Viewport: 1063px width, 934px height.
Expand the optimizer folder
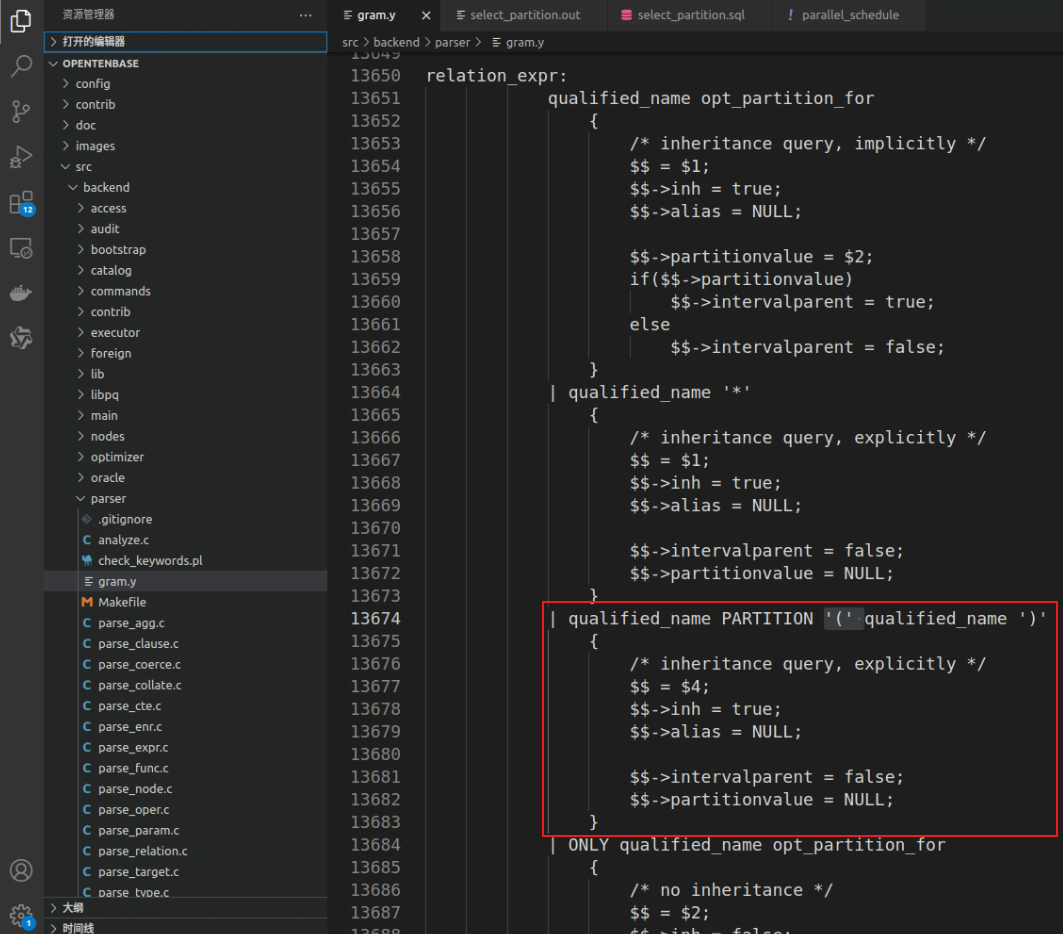tap(186, 457)
